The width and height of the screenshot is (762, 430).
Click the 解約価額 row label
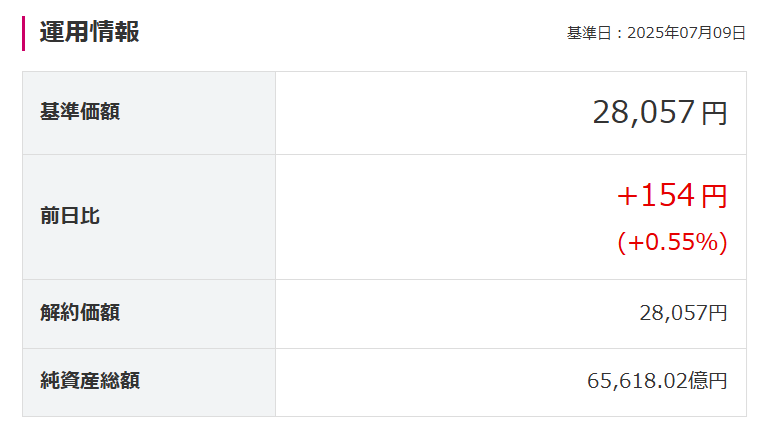80,312
